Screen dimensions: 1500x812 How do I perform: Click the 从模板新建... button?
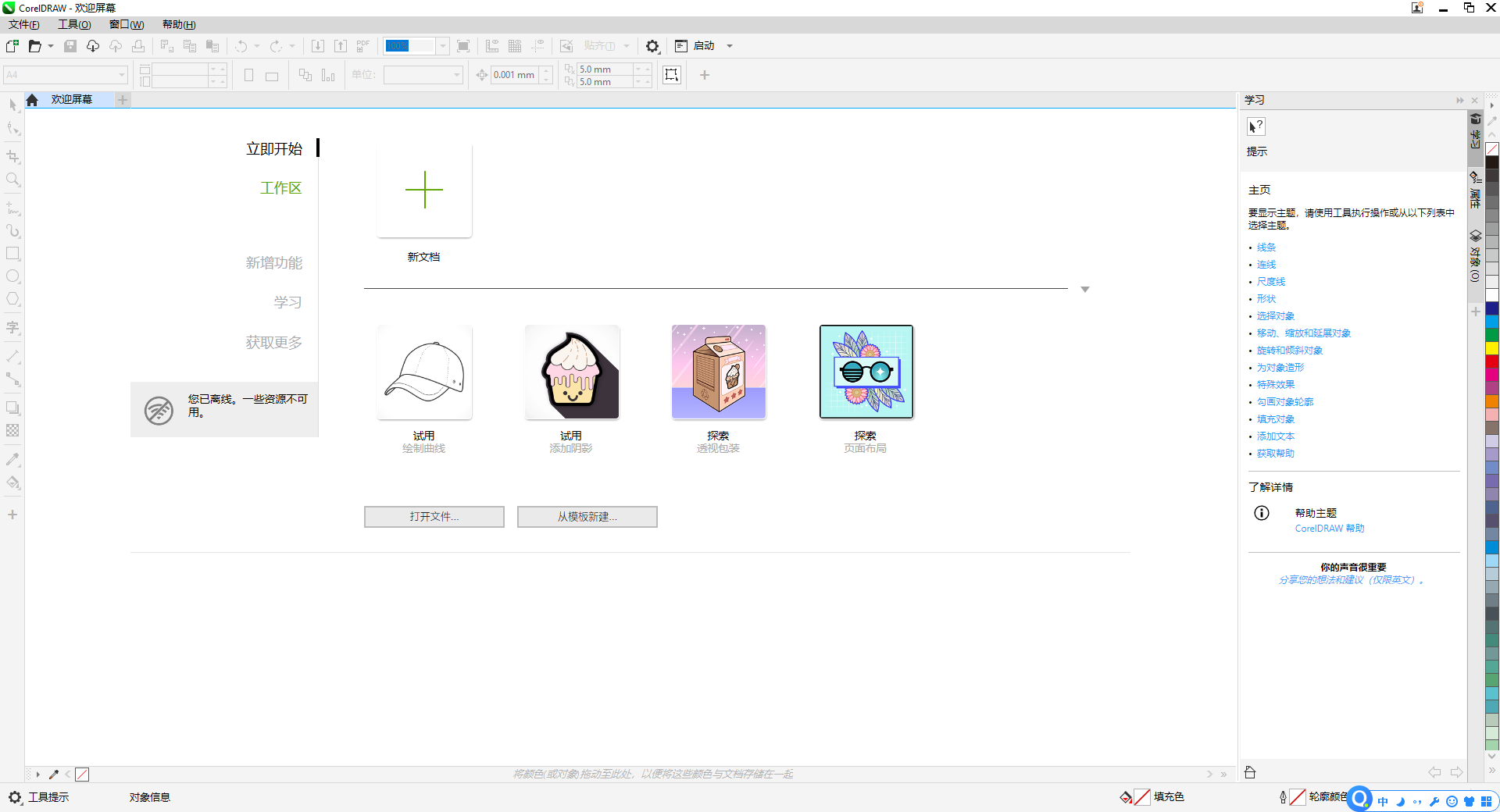587,517
